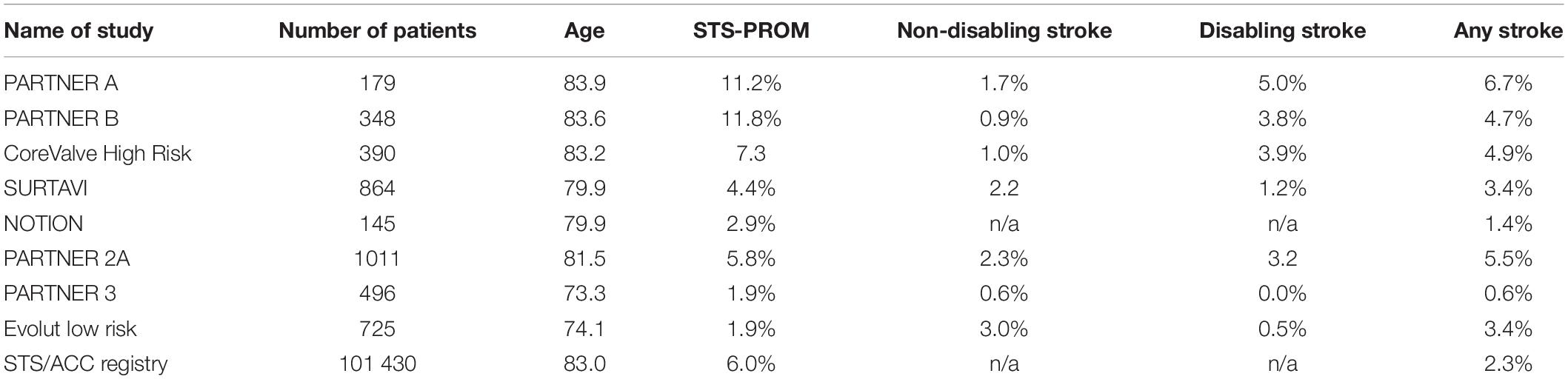
Task: Select the 5.0% disabling stroke value
Action: [1282, 84]
